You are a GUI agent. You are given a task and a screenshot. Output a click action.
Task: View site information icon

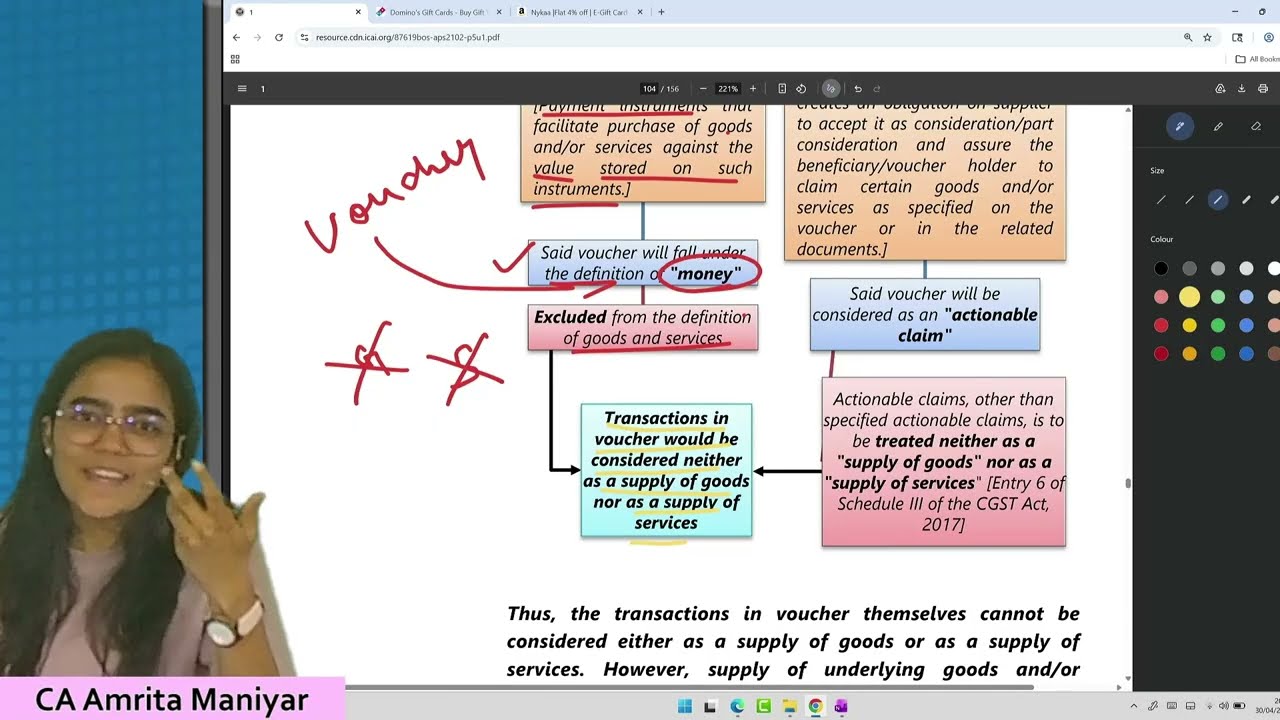pos(305,37)
